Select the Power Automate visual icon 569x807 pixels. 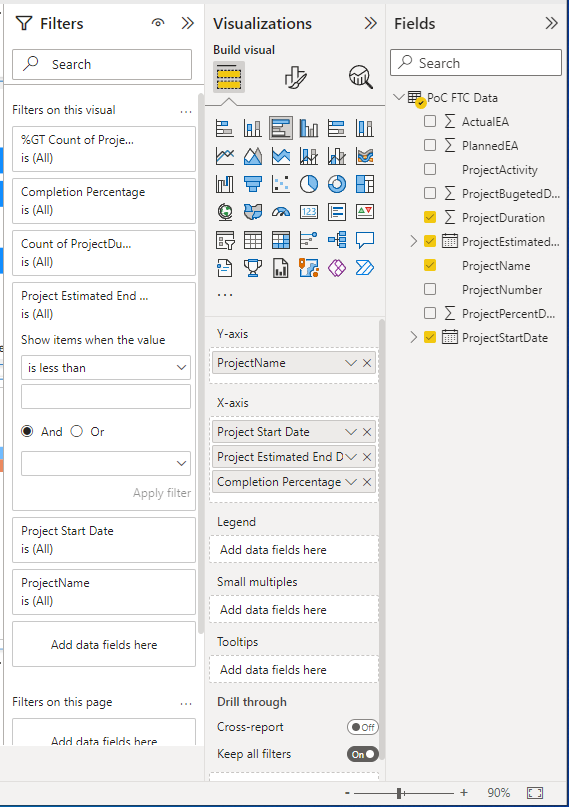pos(364,268)
